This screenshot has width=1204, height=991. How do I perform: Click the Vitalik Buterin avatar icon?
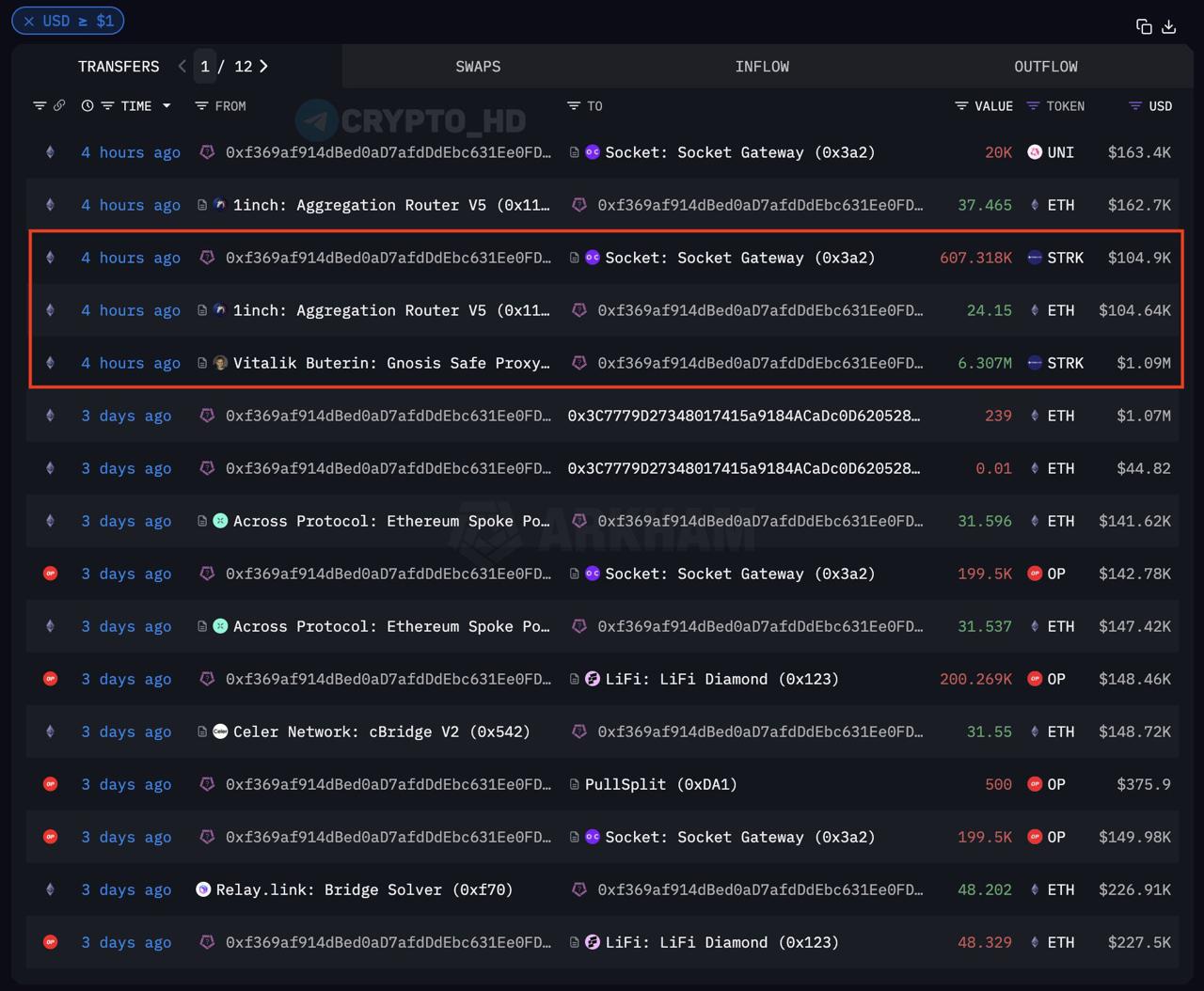pyautogui.click(x=220, y=363)
